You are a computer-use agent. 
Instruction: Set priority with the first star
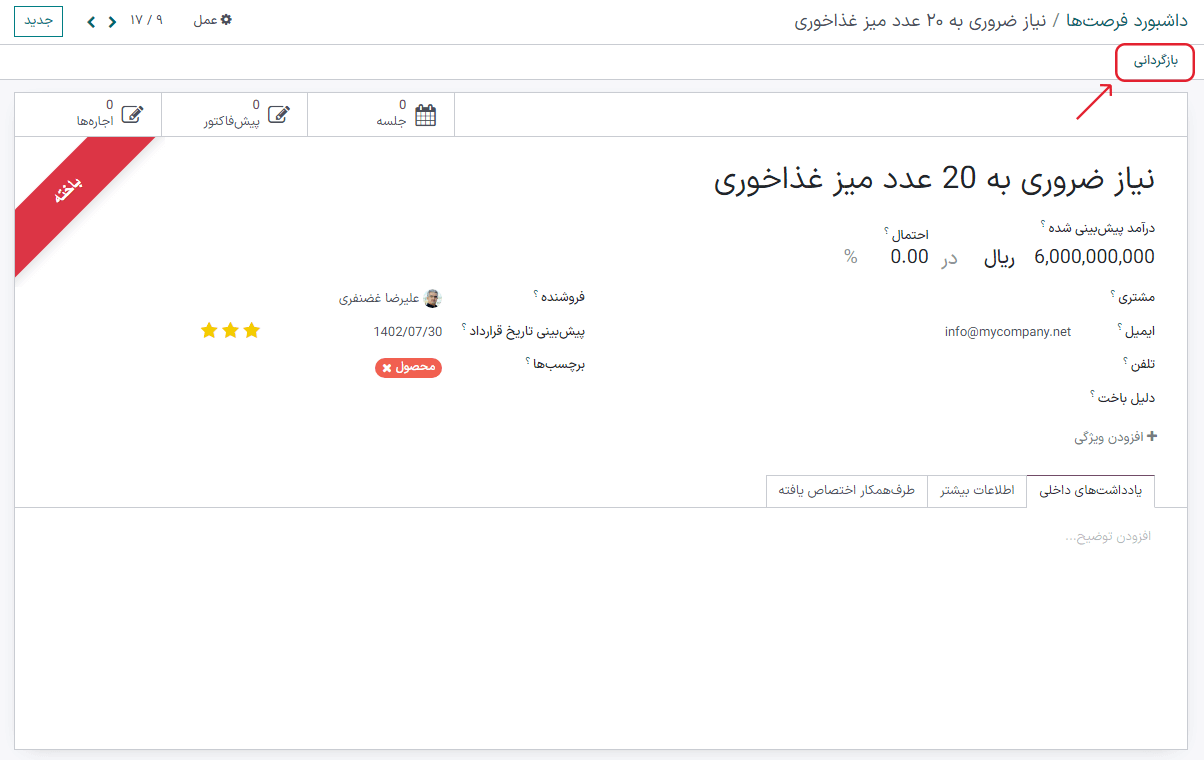252,329
